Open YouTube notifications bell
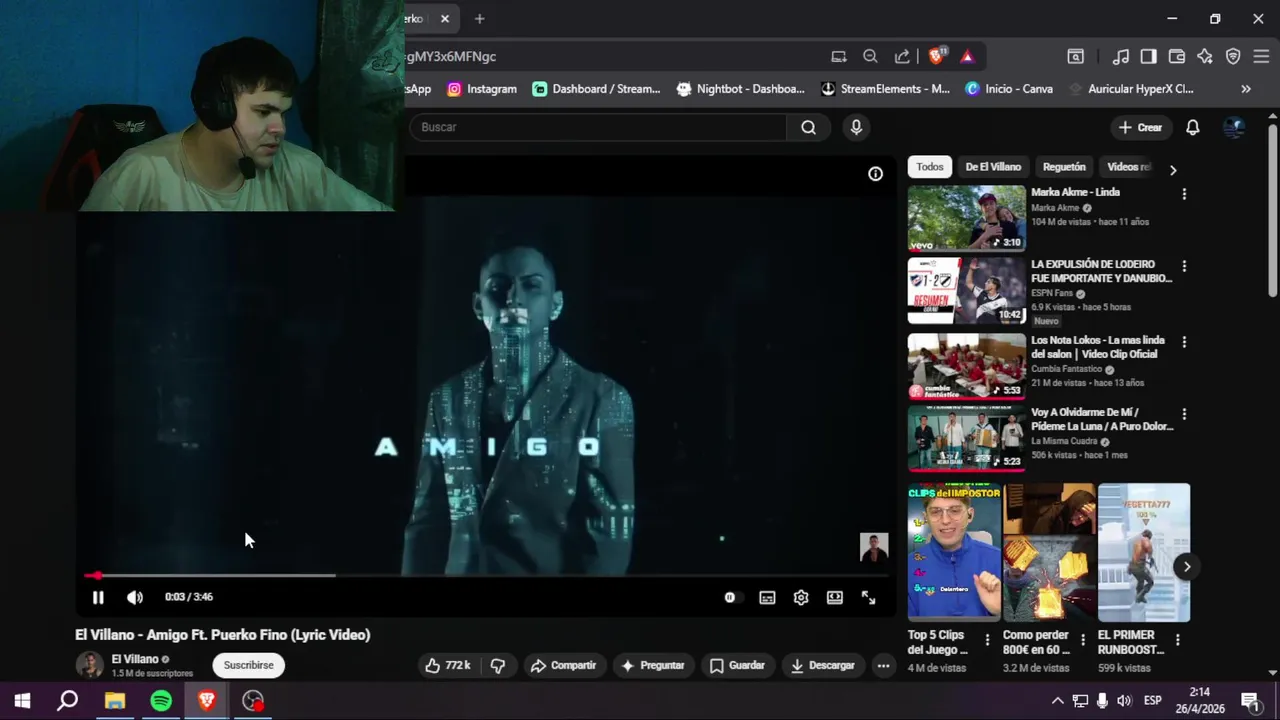 tap(1193, 127)
